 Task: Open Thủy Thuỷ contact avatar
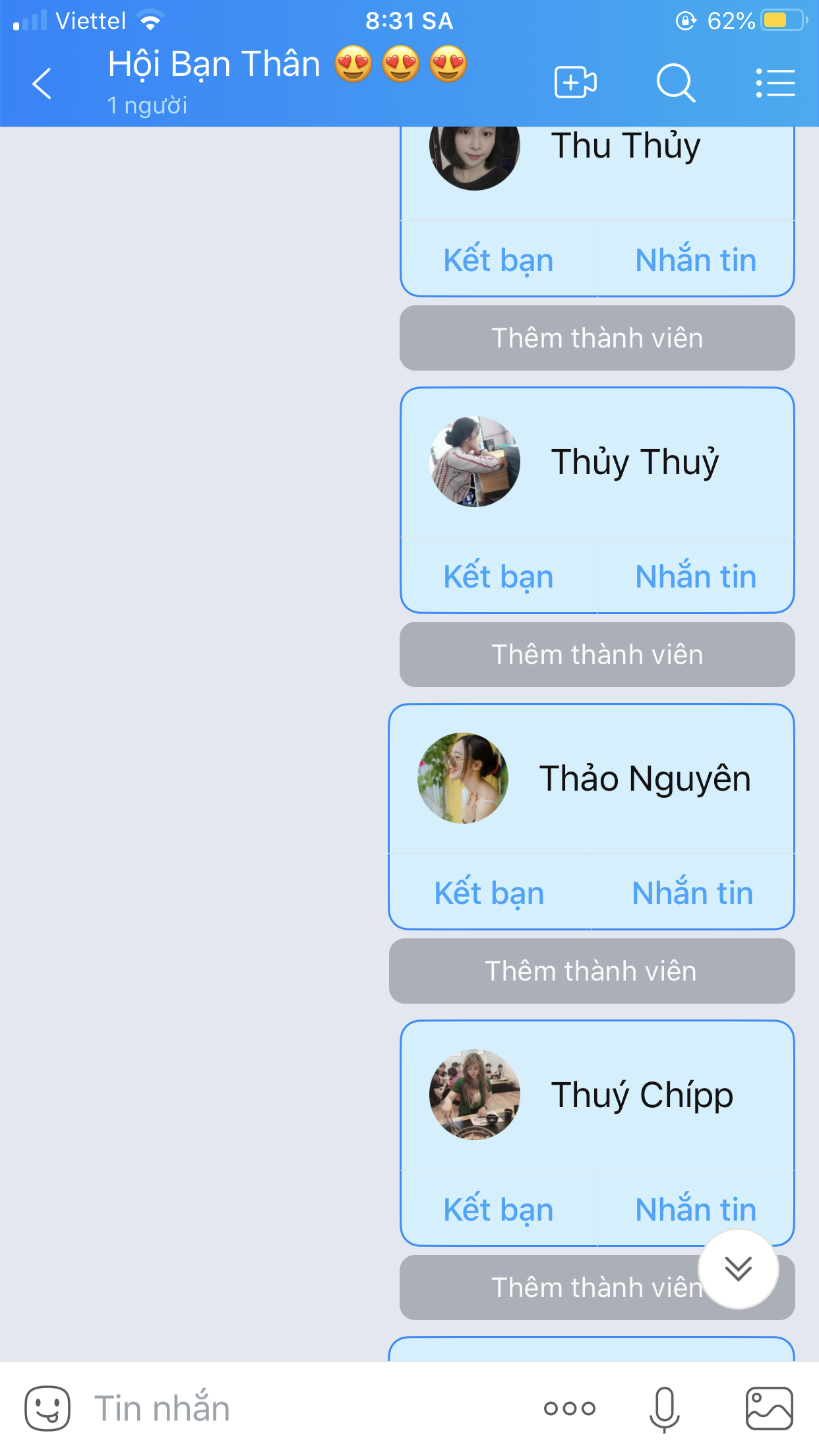pyautogui.click(x=475, y=462)
